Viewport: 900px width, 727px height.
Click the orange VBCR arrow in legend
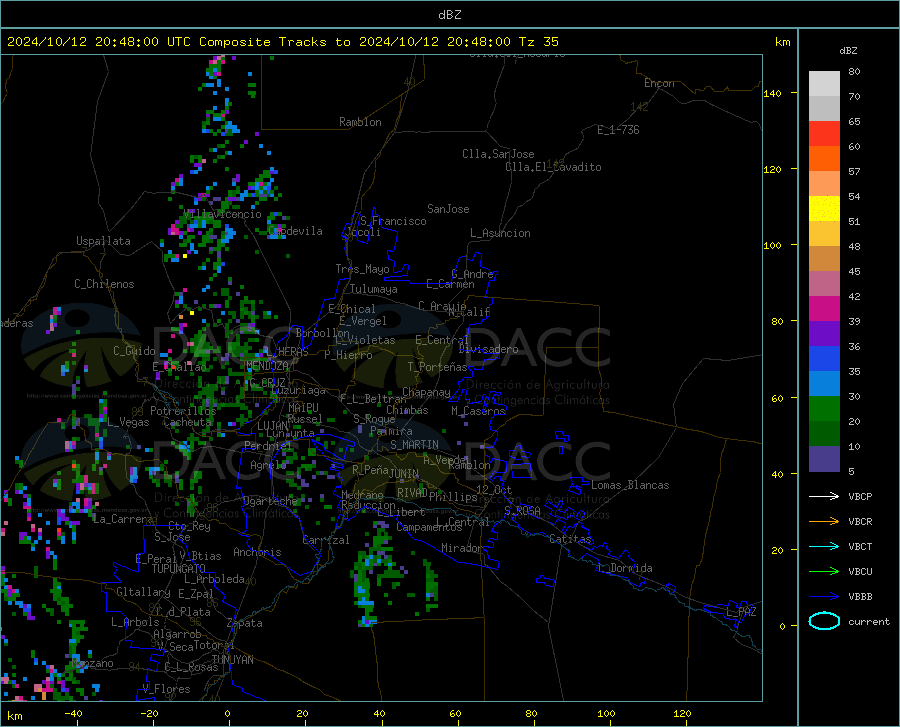pyautogui.click(x=824, y=522)
